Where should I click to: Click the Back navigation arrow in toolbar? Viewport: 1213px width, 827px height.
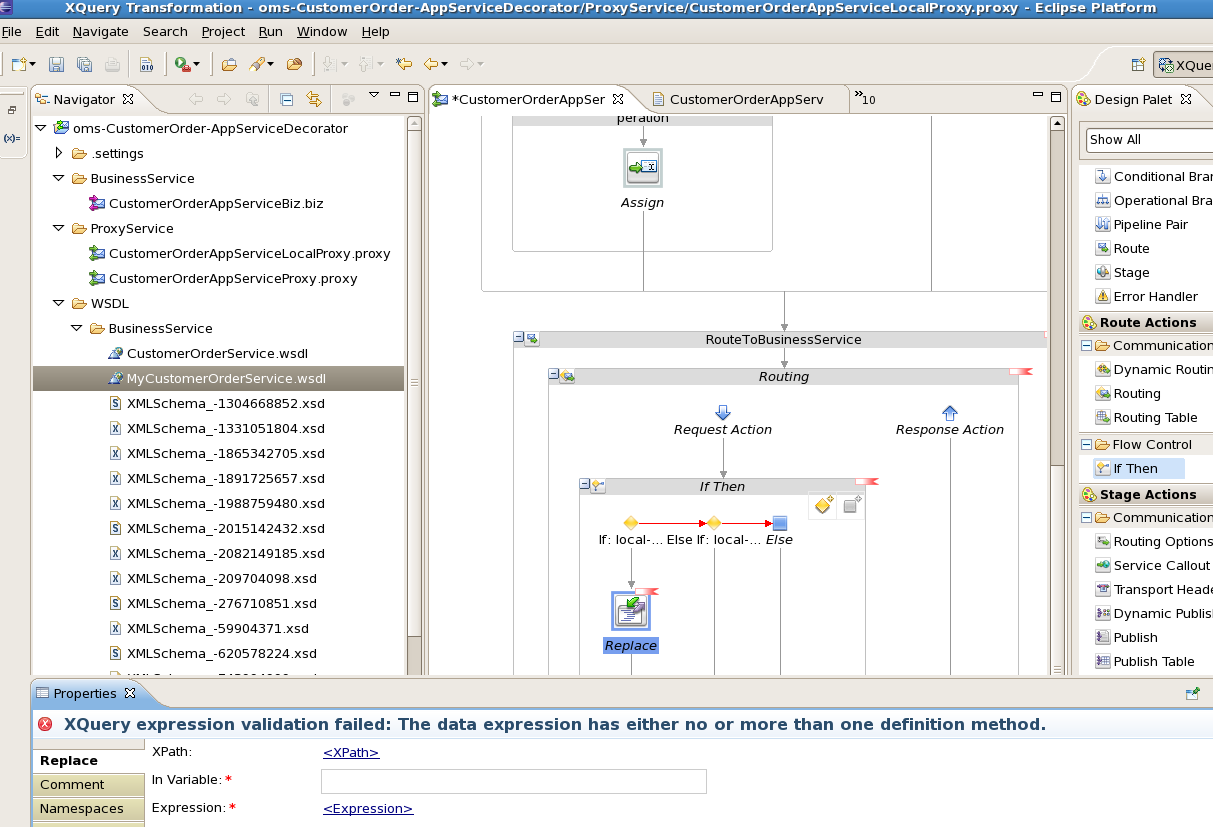431,64
